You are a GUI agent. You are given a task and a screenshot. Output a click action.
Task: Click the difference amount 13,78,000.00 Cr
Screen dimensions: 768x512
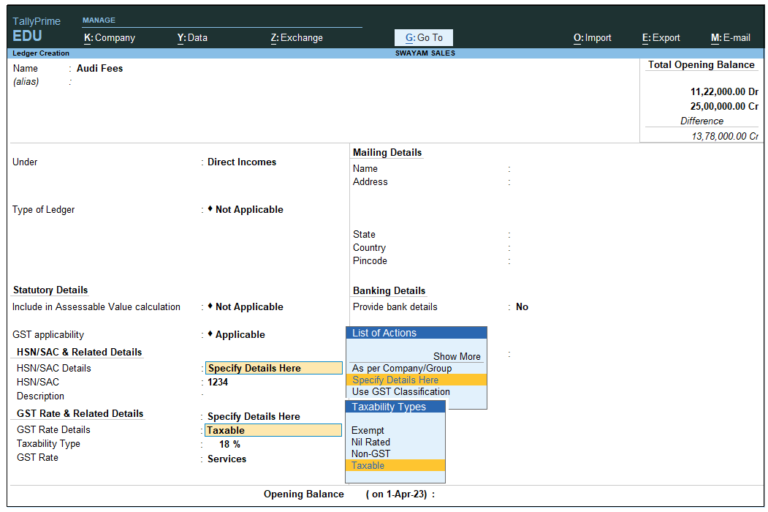coord(725,137)
